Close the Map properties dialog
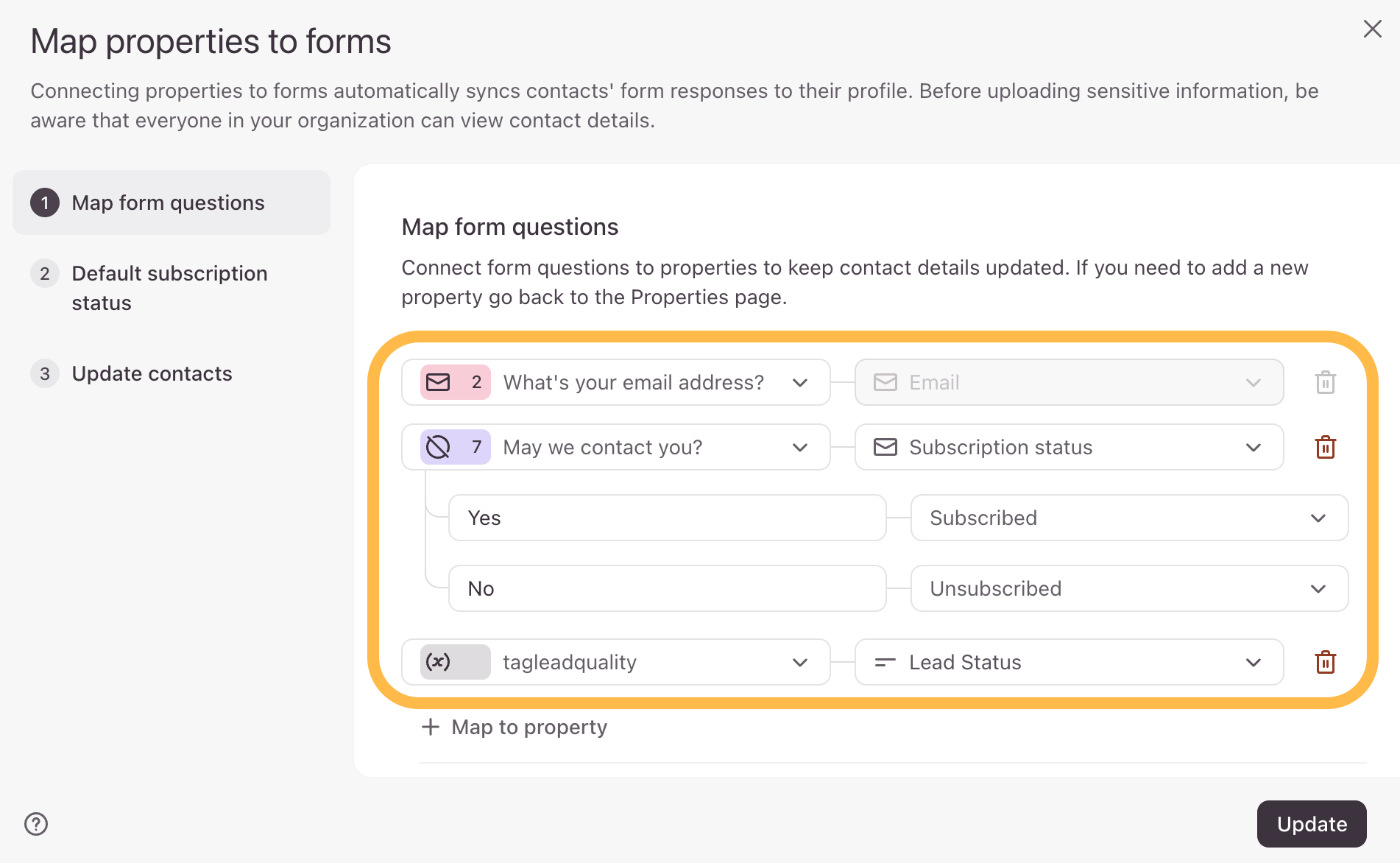1400x863 pixels. tap(1372, 29)
